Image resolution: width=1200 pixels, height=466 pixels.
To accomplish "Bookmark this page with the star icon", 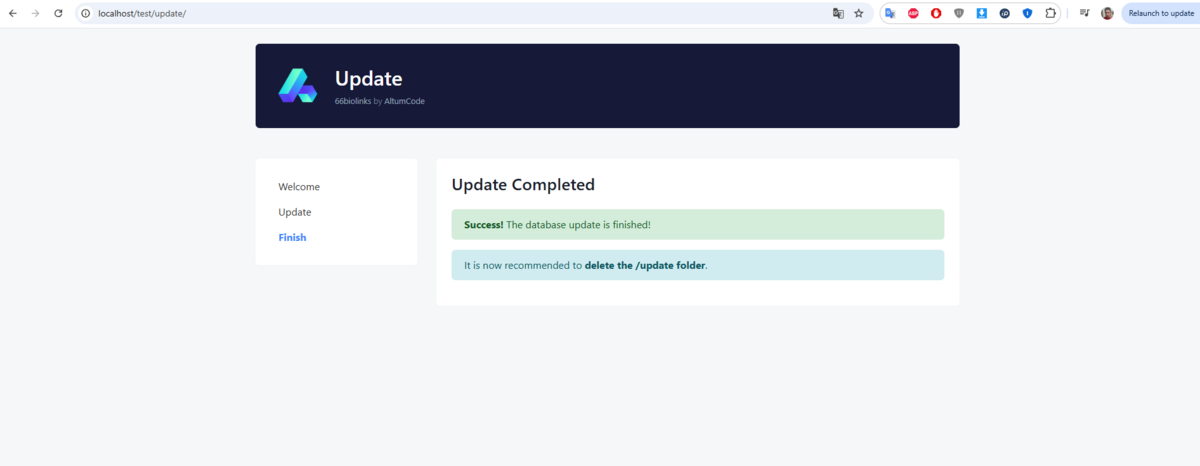I will pos(858,13).
